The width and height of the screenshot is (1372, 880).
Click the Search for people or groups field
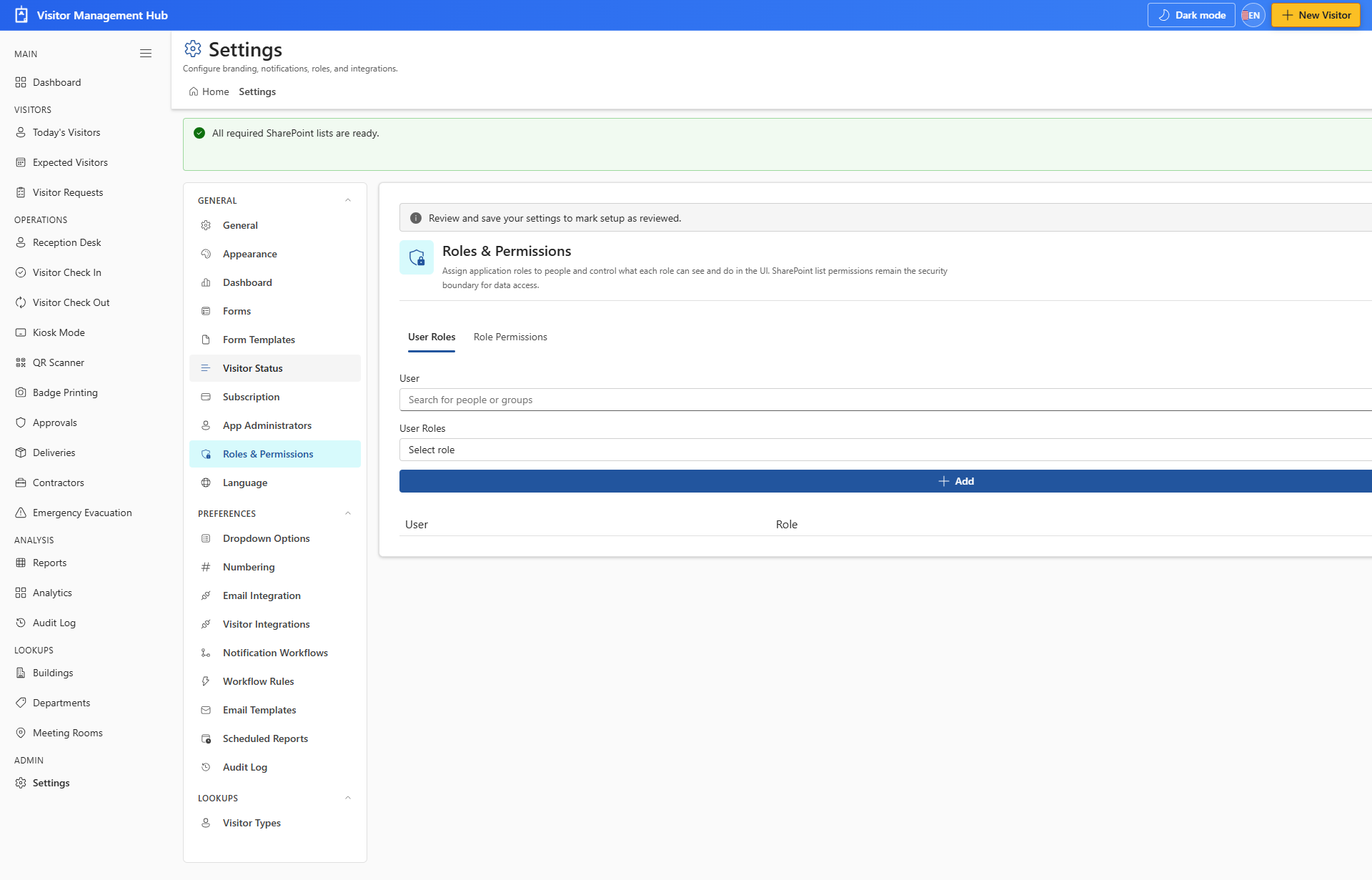point(885,400)
